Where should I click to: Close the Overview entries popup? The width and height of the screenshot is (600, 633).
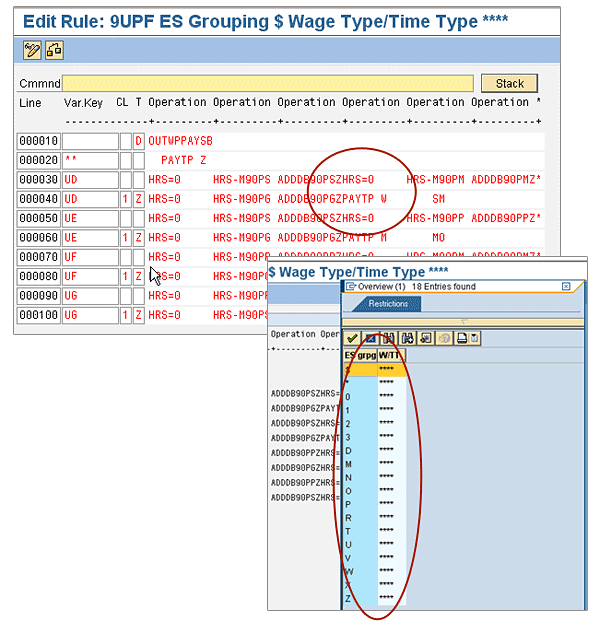566,286
